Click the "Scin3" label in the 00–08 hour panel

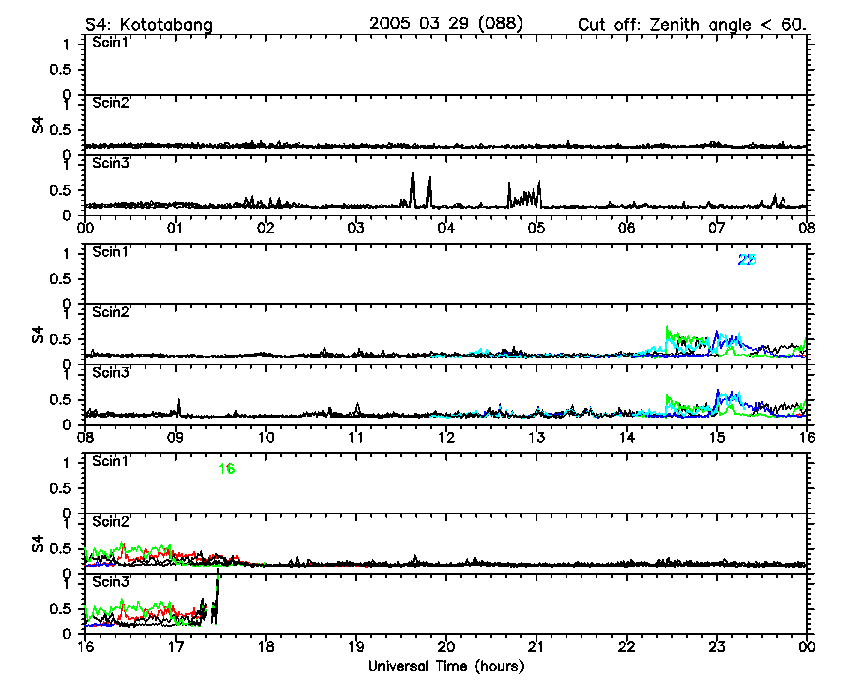point(111,163)
